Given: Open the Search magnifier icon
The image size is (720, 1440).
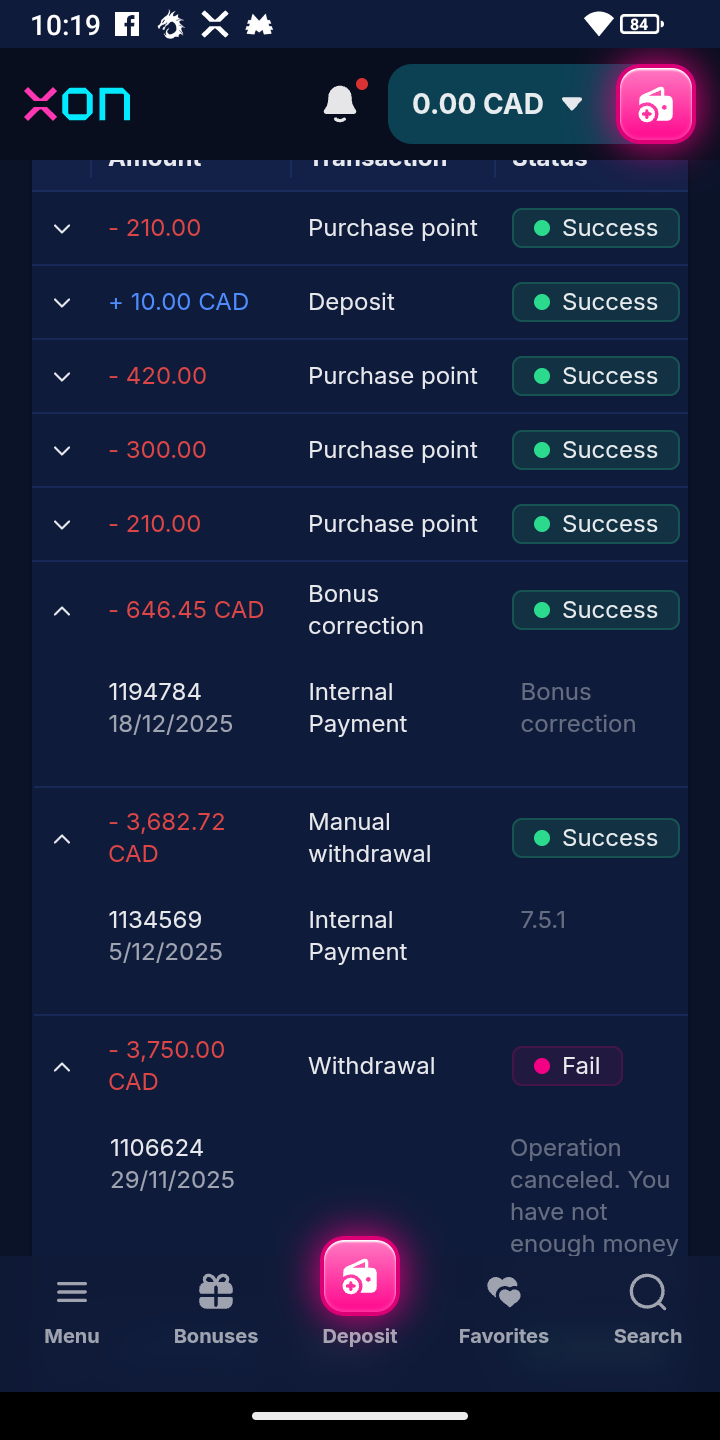Looking at the screenshot, I should 648,1293.
